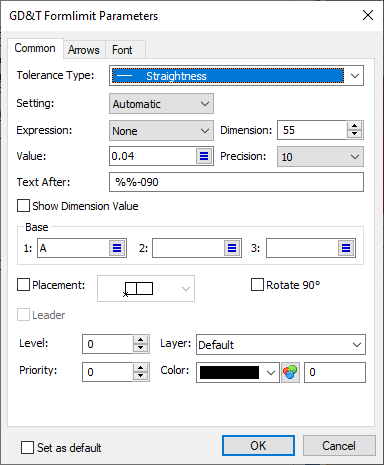This screenshot has height=465, width=384.
Task: Open list icon in Base 1 field
Action: (x=117, y=248)
